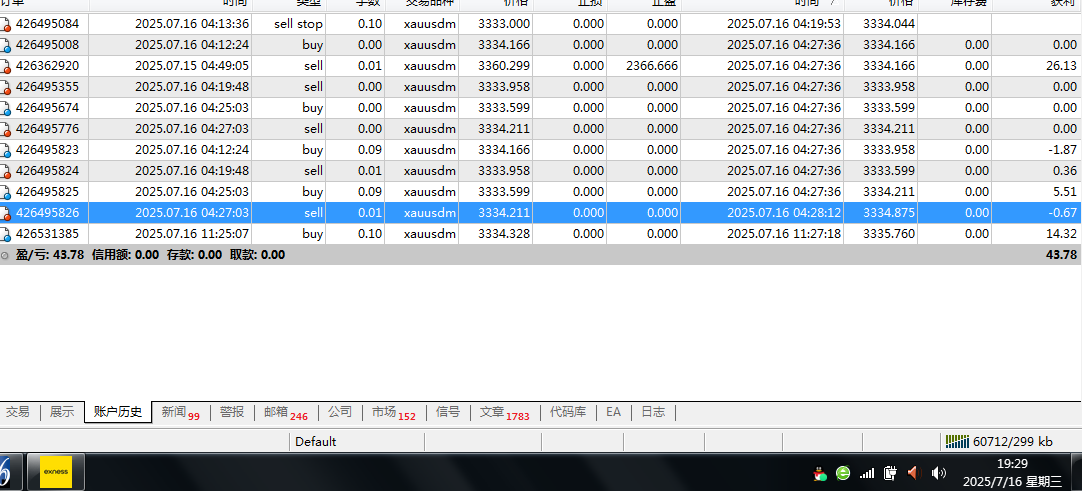Click the profit value 0.36
Viewport: 1082px width, 491px height.
click(1065, 171)
